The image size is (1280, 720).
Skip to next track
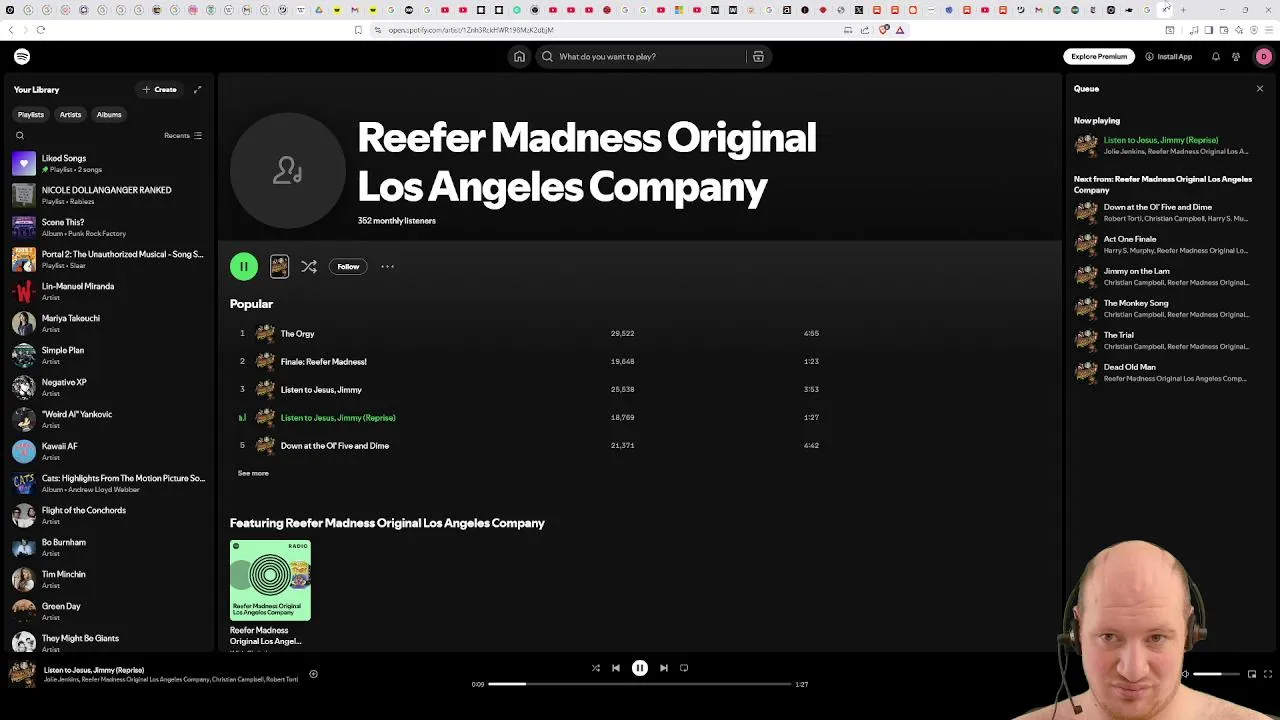[664, 668]
